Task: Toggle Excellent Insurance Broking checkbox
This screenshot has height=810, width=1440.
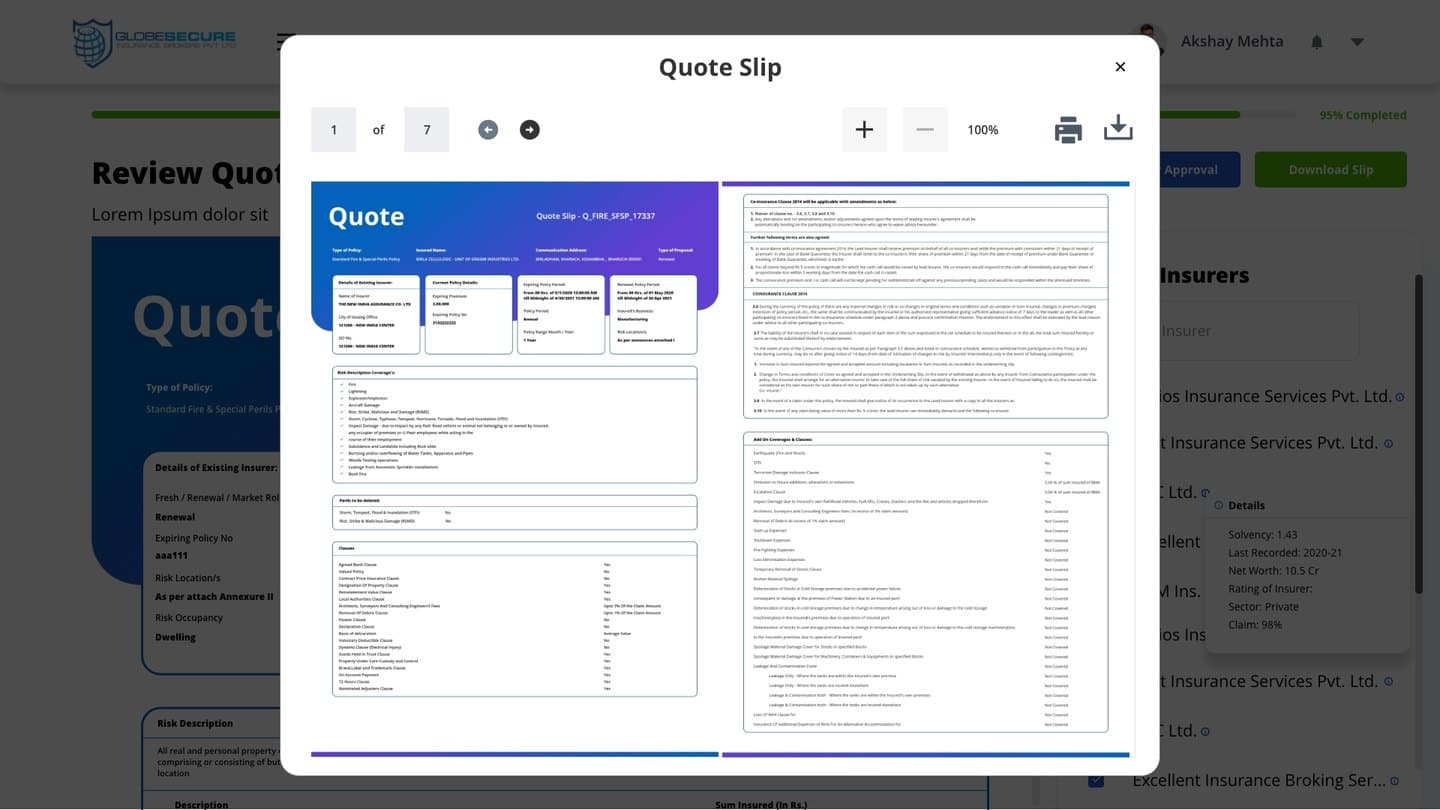Action: click(1096, 780)
